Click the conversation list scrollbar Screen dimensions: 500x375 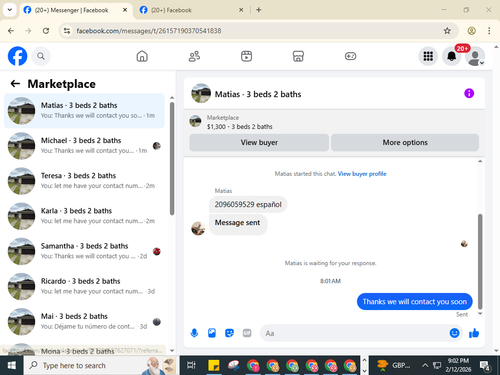172,159
